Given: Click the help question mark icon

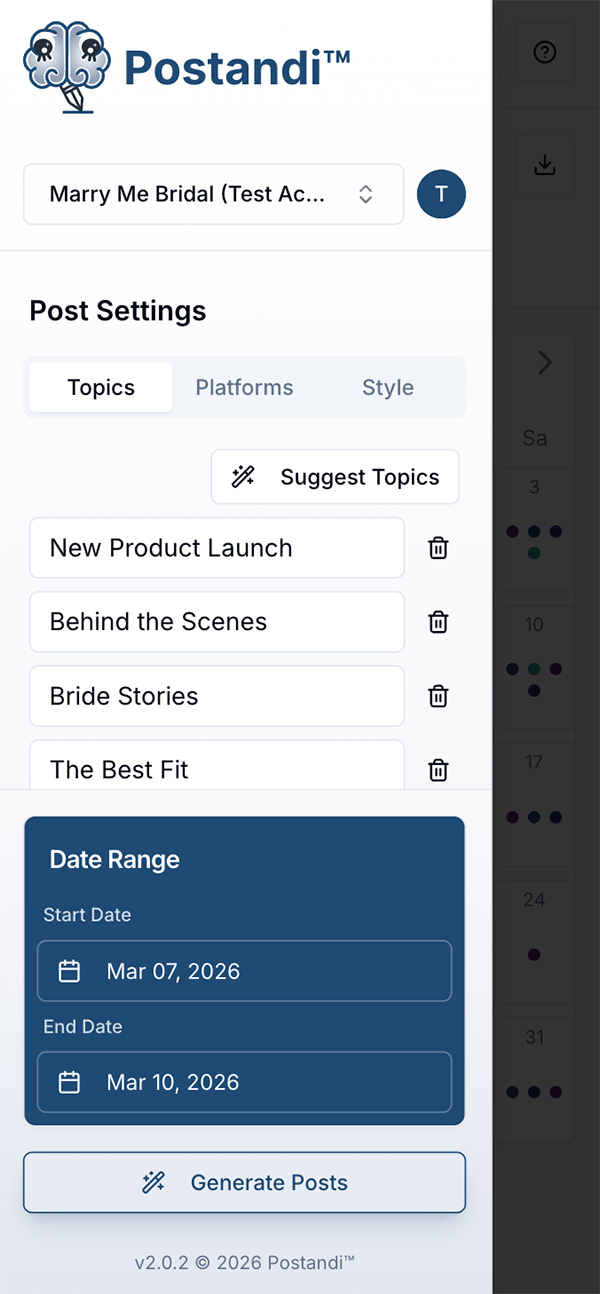Looking at the screenshot, I should (x=544, y=53).
